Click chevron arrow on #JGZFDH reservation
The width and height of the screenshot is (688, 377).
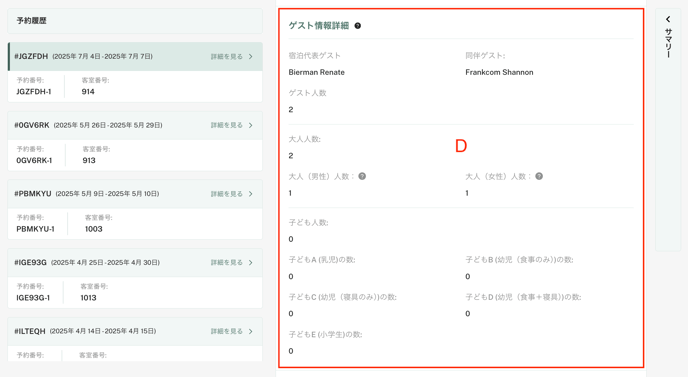coord(251,57)
